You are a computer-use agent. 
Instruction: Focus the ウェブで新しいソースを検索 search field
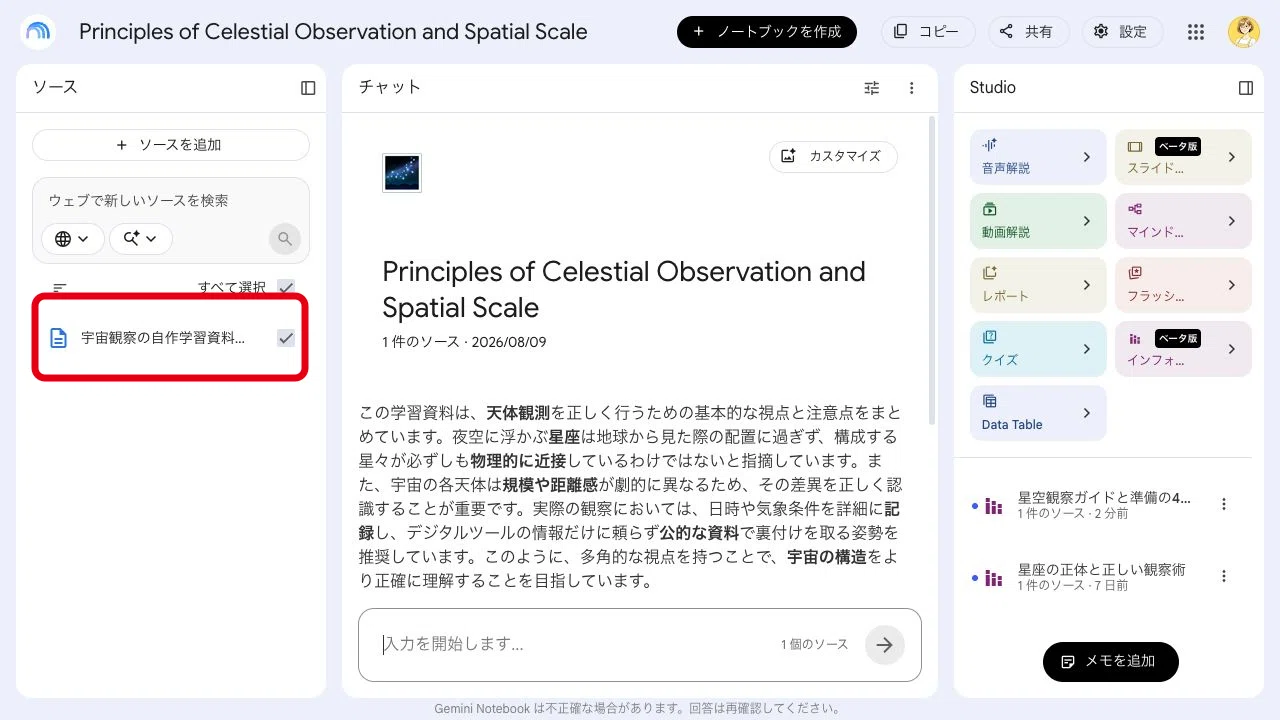click(171, 200)
